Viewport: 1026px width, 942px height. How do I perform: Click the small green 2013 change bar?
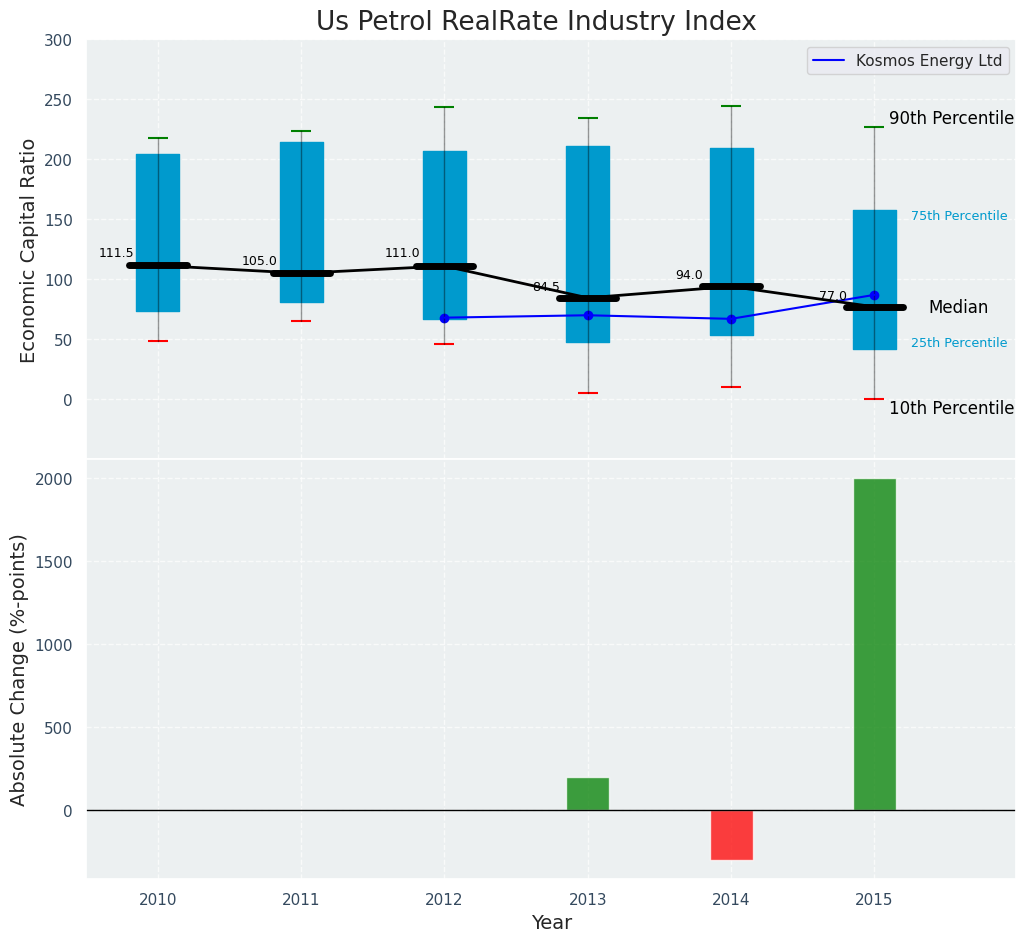pyautogui.click(x=587, y=794)
